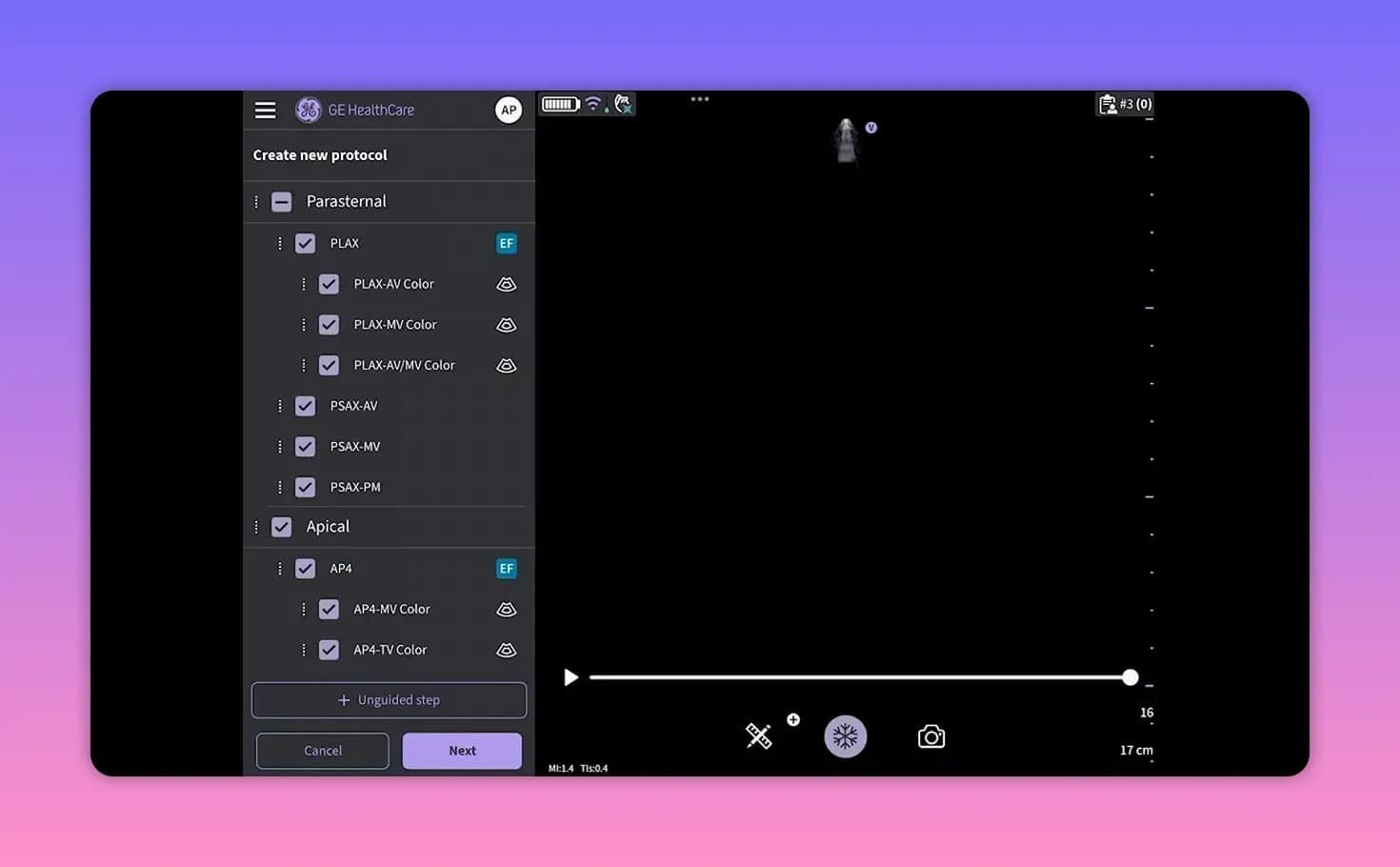Open drag-handle options for PLAX

pyautogui.click(x=279, y=244)
